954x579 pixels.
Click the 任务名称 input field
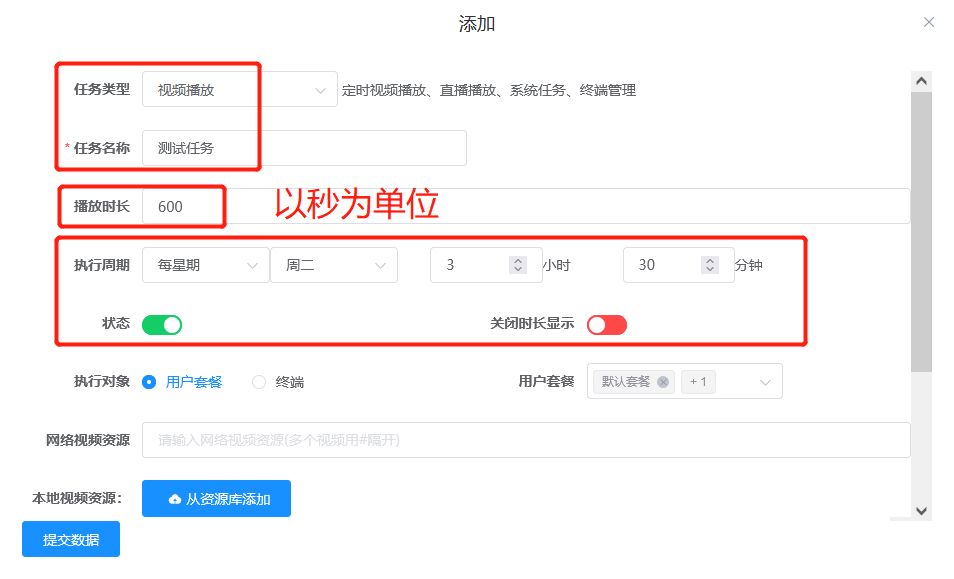tap(304, 148)
